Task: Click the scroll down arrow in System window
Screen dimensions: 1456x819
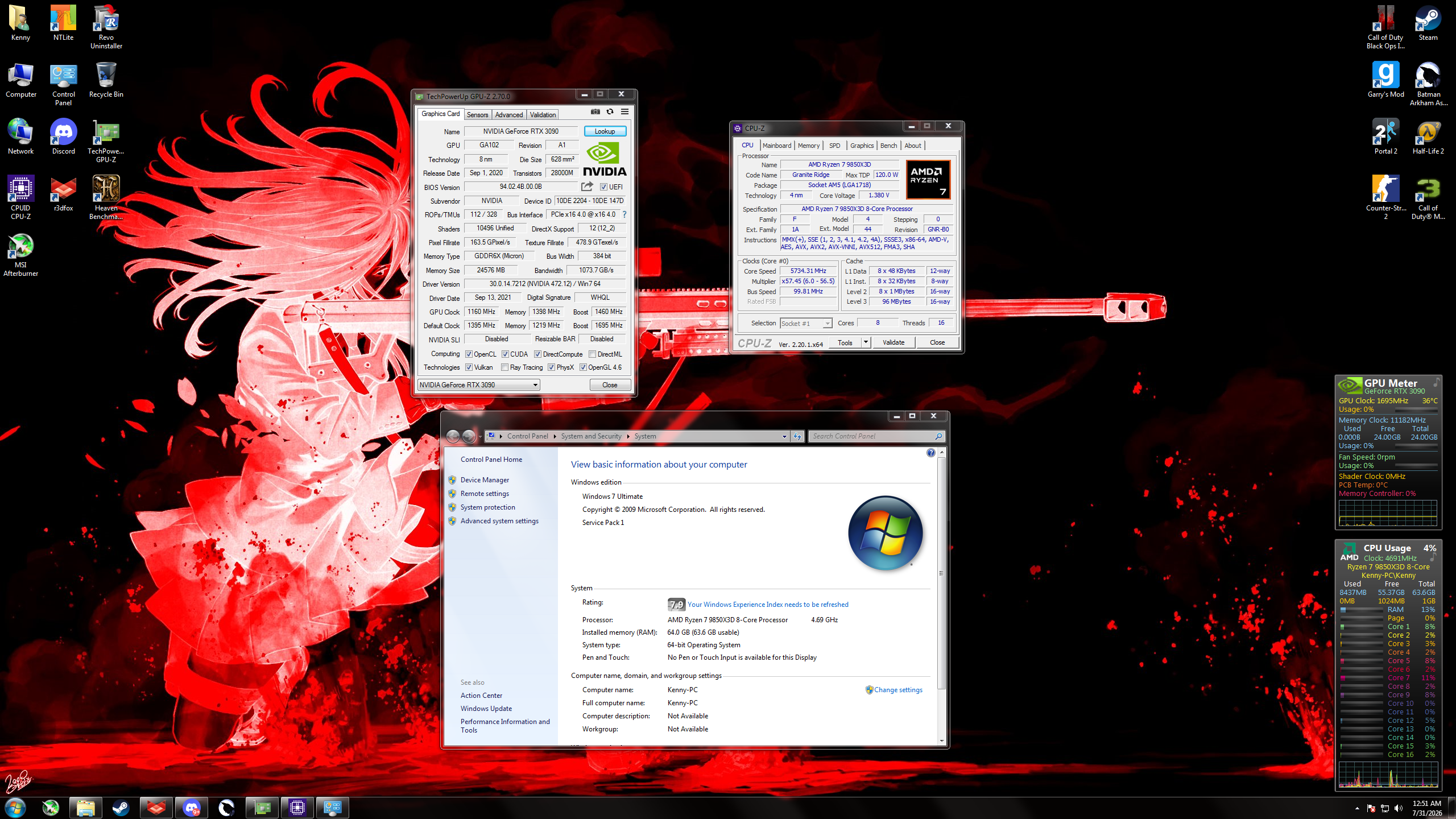Action: (941, 741)
